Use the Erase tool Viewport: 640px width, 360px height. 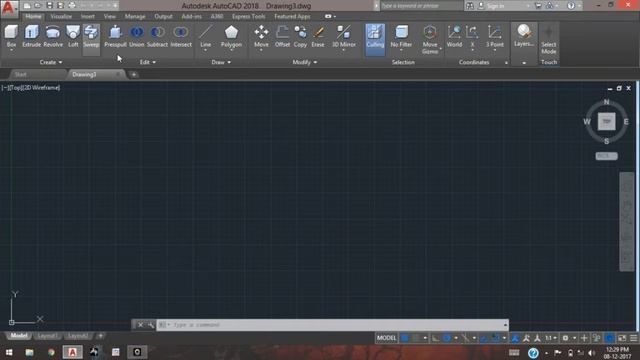tap(318, 36)
